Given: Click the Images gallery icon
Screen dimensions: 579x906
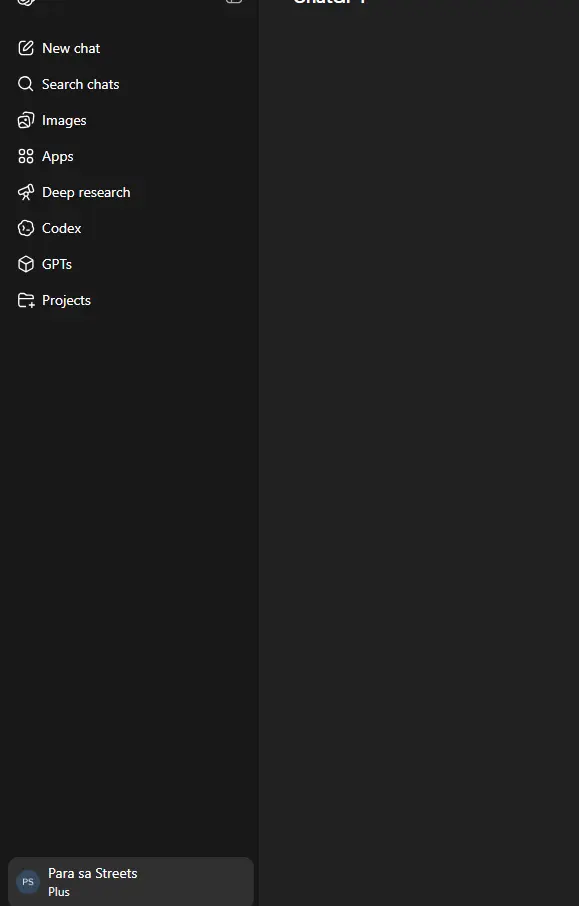Looking at the screenshot, I should click(x=26, y=120).
